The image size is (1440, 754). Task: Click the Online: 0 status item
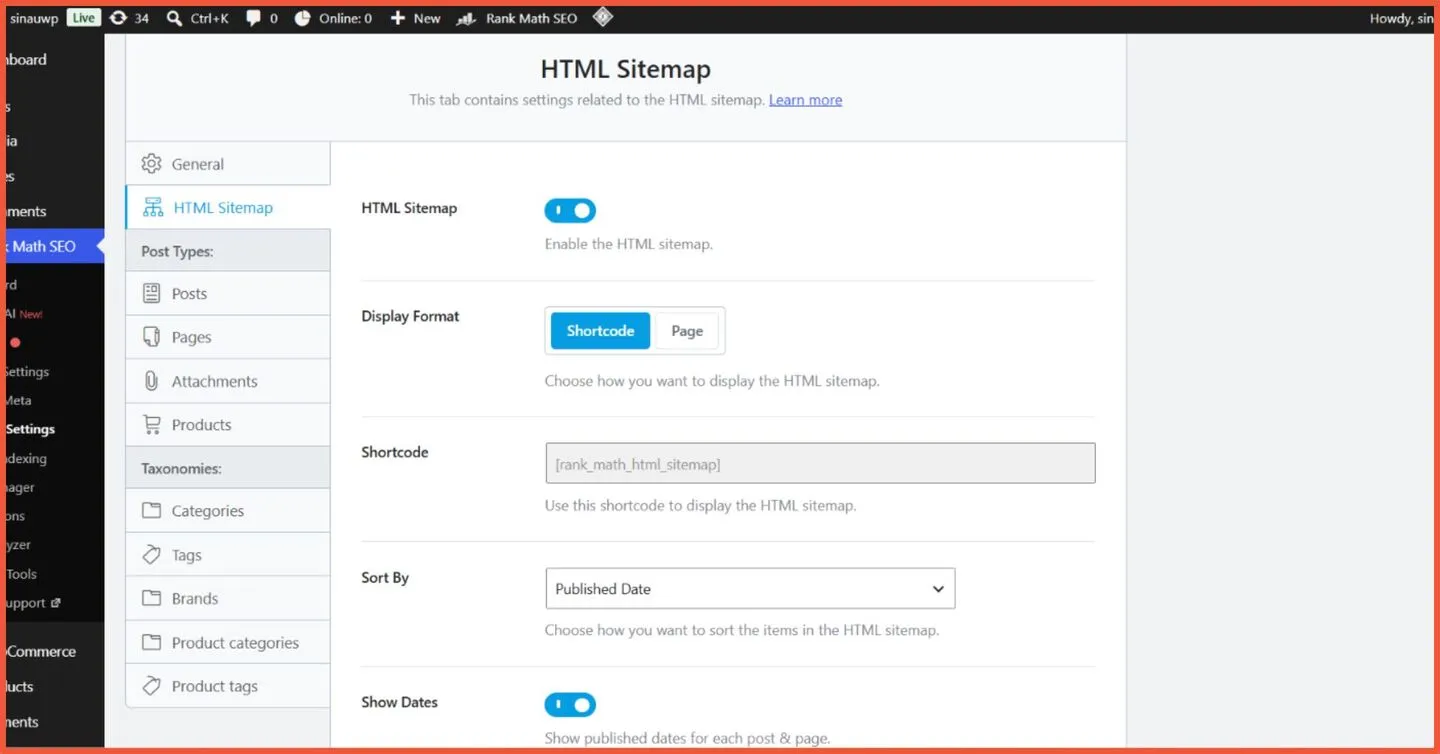point(334,18)
